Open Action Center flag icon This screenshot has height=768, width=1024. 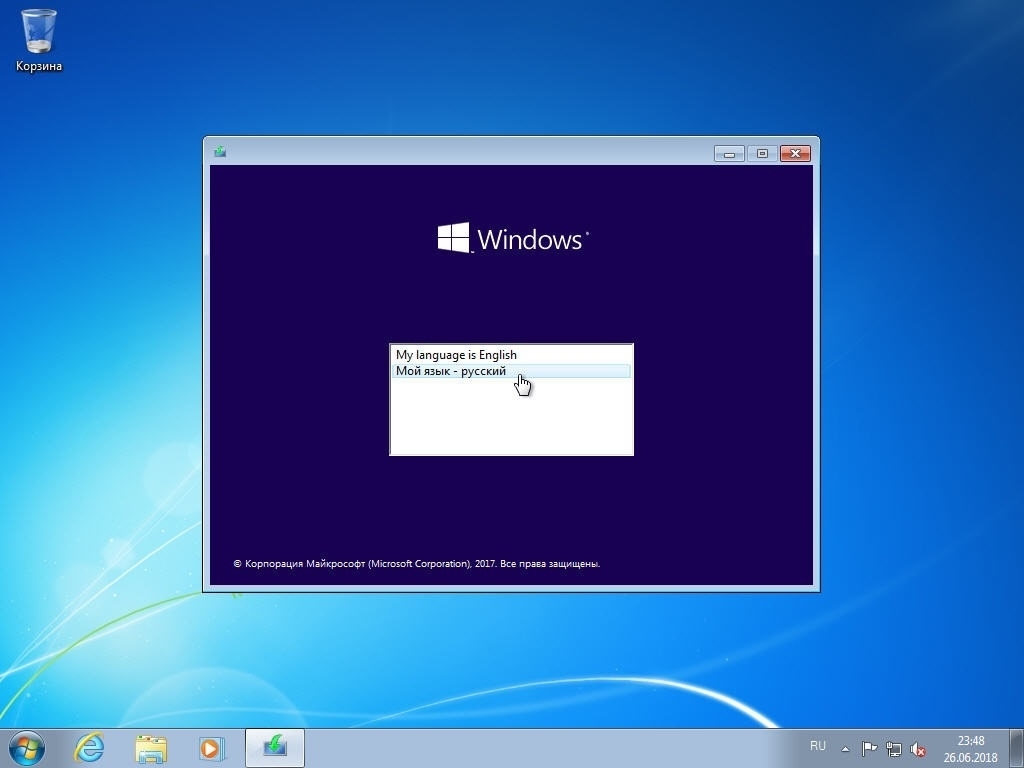(869, 749)
